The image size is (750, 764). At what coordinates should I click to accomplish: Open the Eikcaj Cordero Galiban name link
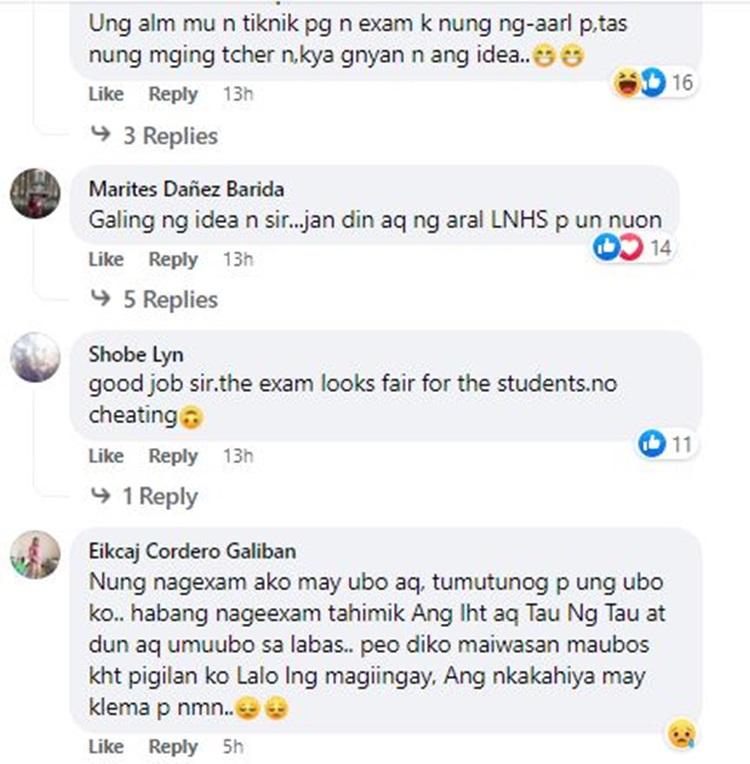click(192, 552)
